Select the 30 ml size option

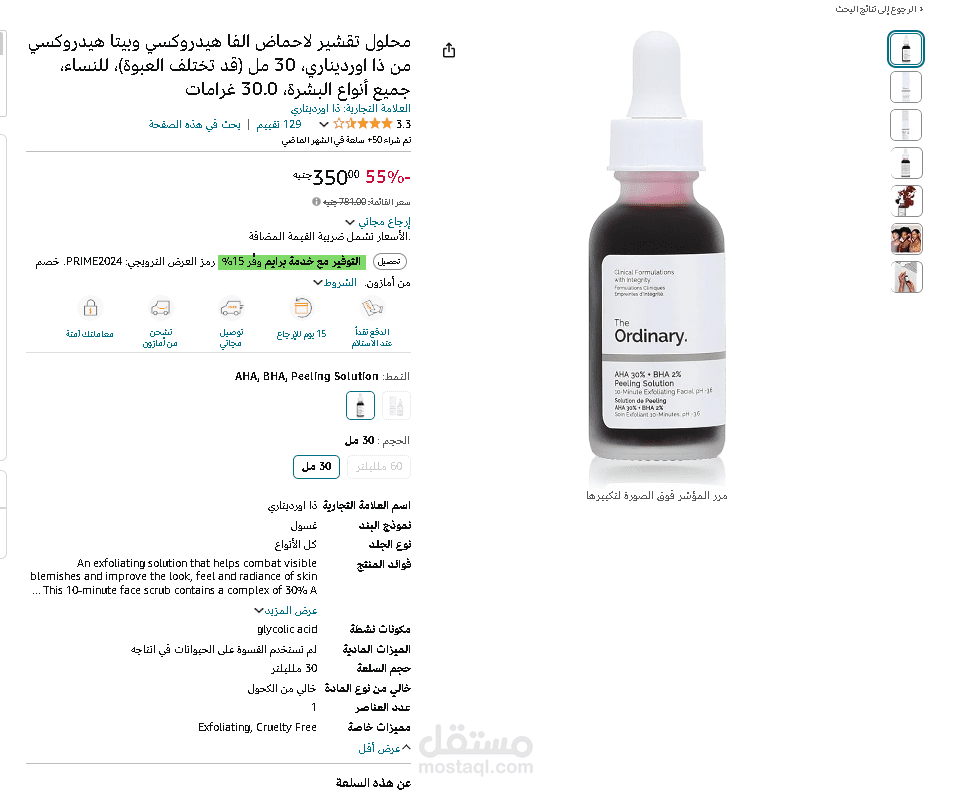coord(316,467)
